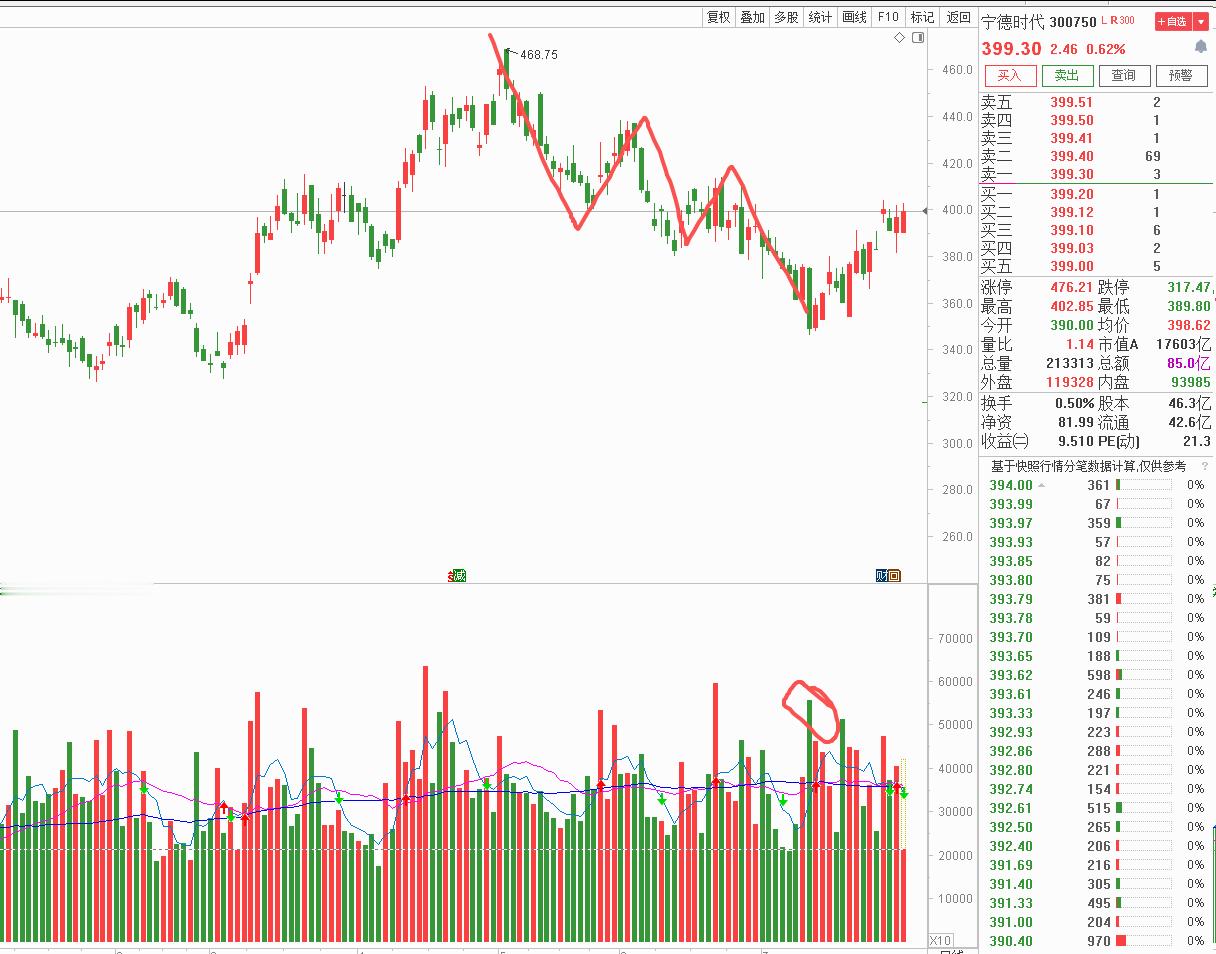Click the 卖三 price 399.41
This screenshot has height=954, width=1216.
pos(1071,138)
